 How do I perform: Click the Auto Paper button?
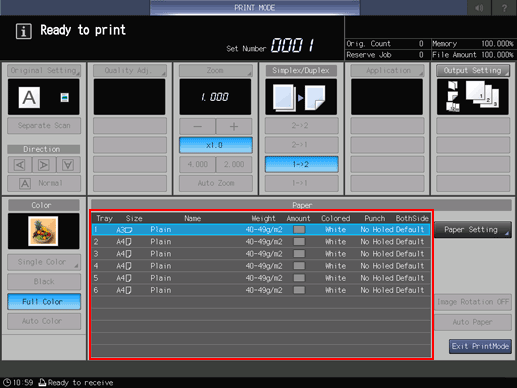point(473,322)
